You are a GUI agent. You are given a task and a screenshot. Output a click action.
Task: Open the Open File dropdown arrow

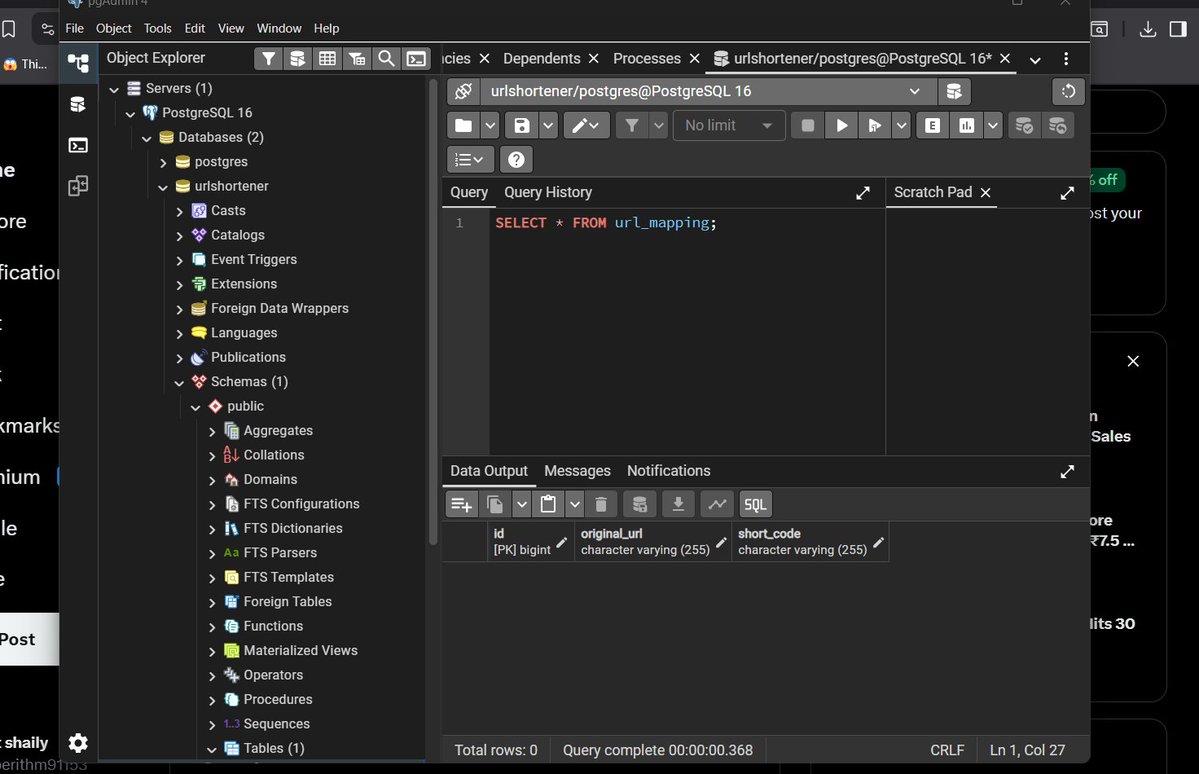[x=490, y=125]
